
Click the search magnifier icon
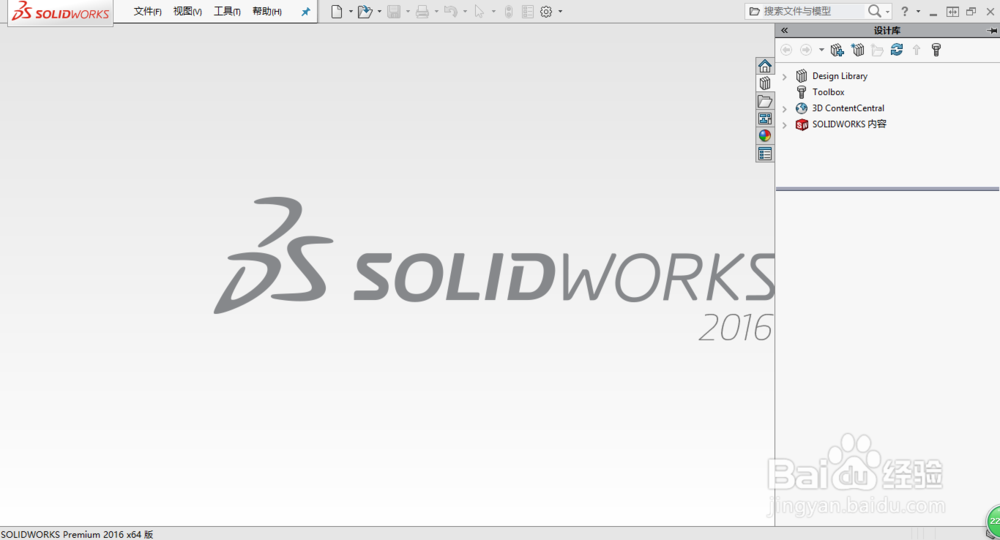[x=874, y=11]
